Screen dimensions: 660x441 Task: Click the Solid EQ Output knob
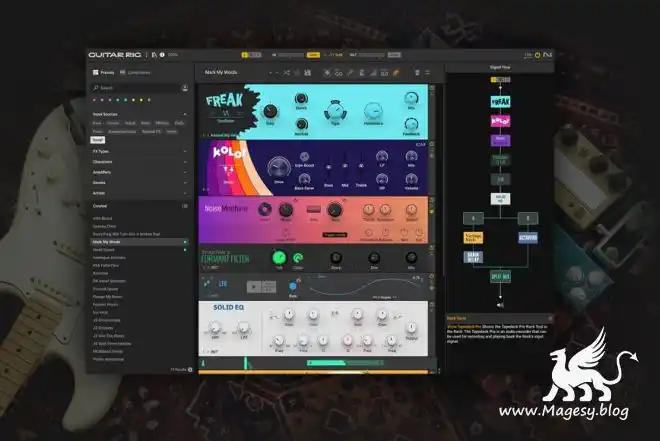coord(411,328)
